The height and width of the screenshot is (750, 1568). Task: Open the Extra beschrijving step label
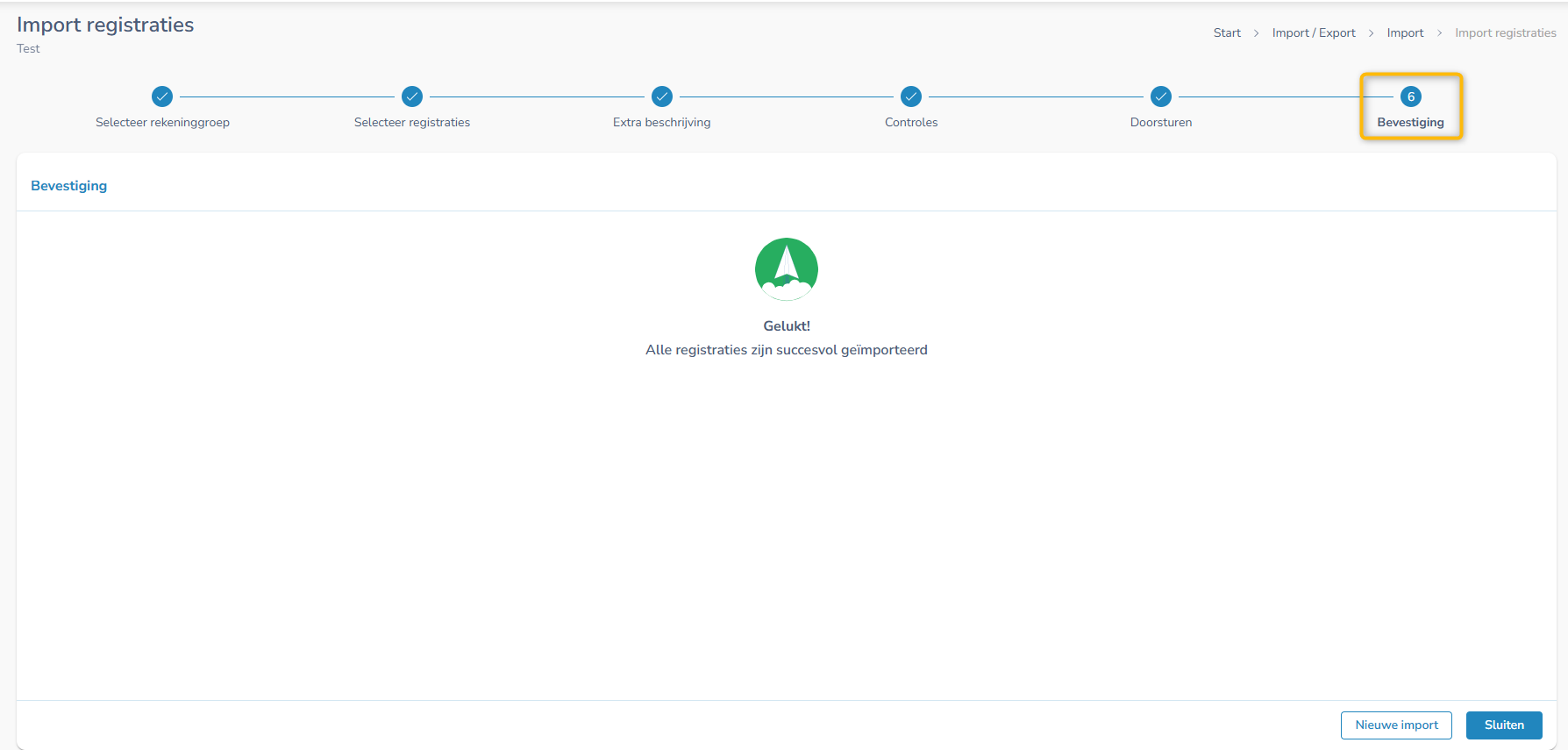(x=662, y=122)
